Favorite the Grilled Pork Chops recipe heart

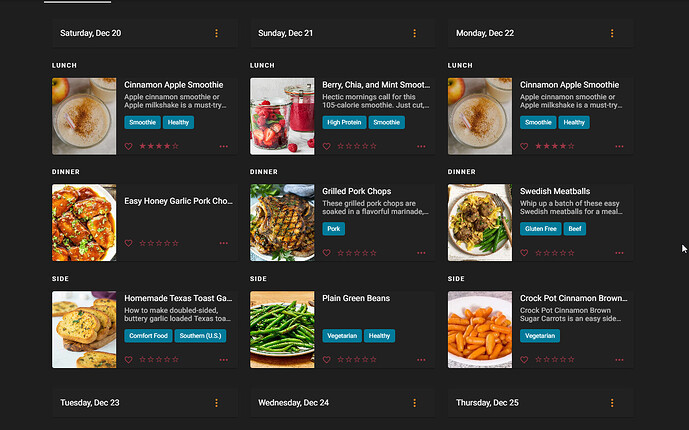(x=326, y=253)
